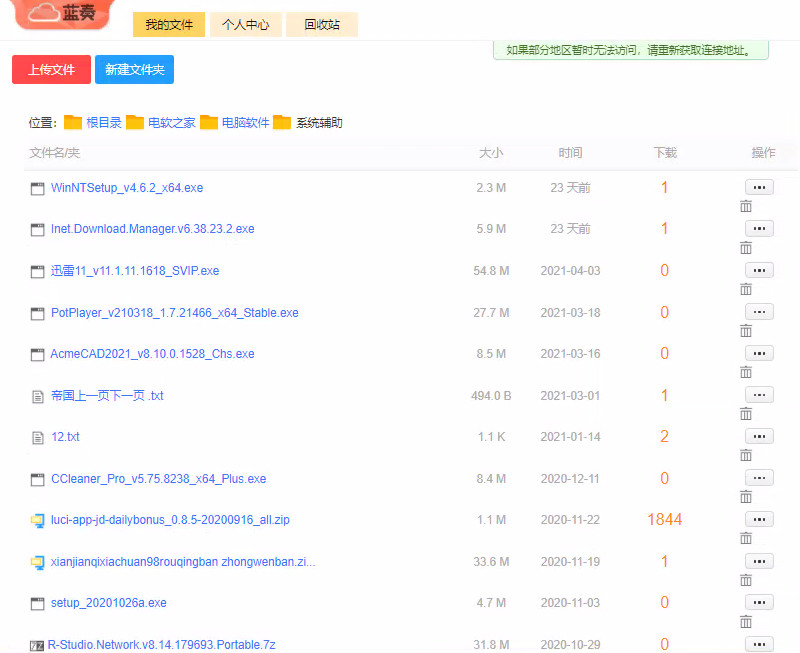
Task: Switch to the 个人中心 tab
Action: point(245,24)
